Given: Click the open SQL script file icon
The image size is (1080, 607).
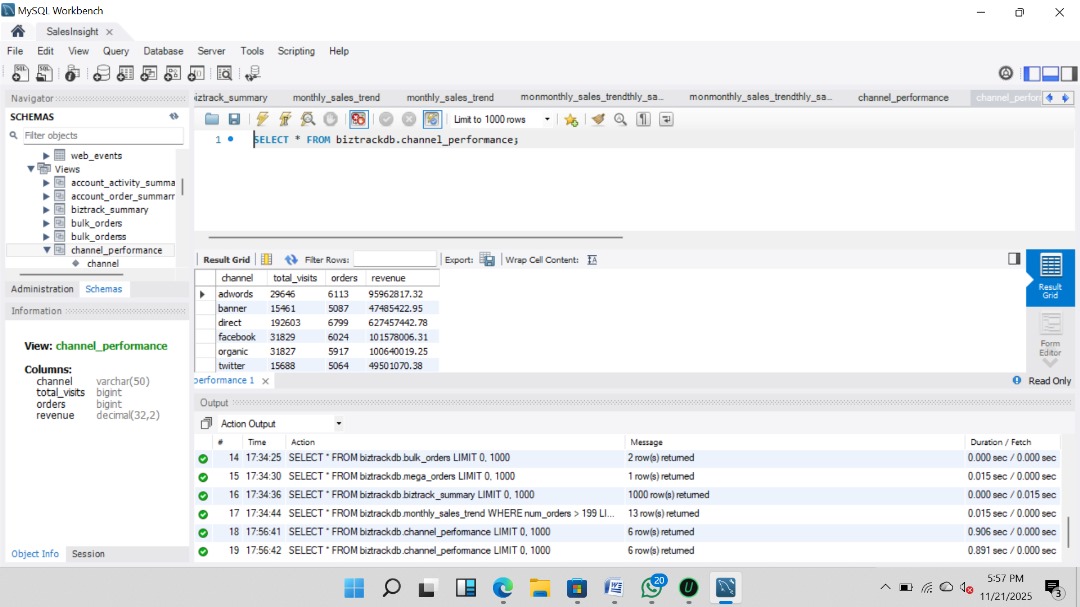Looking at the screenshot, I should pyautogui.click(x=45, y=73).
